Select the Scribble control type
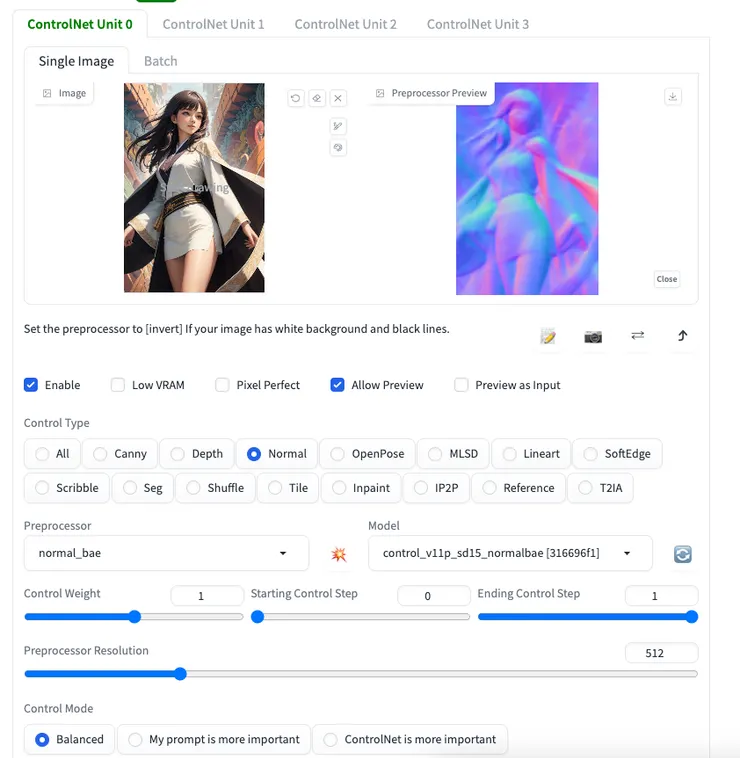 (x=67, y=488)
